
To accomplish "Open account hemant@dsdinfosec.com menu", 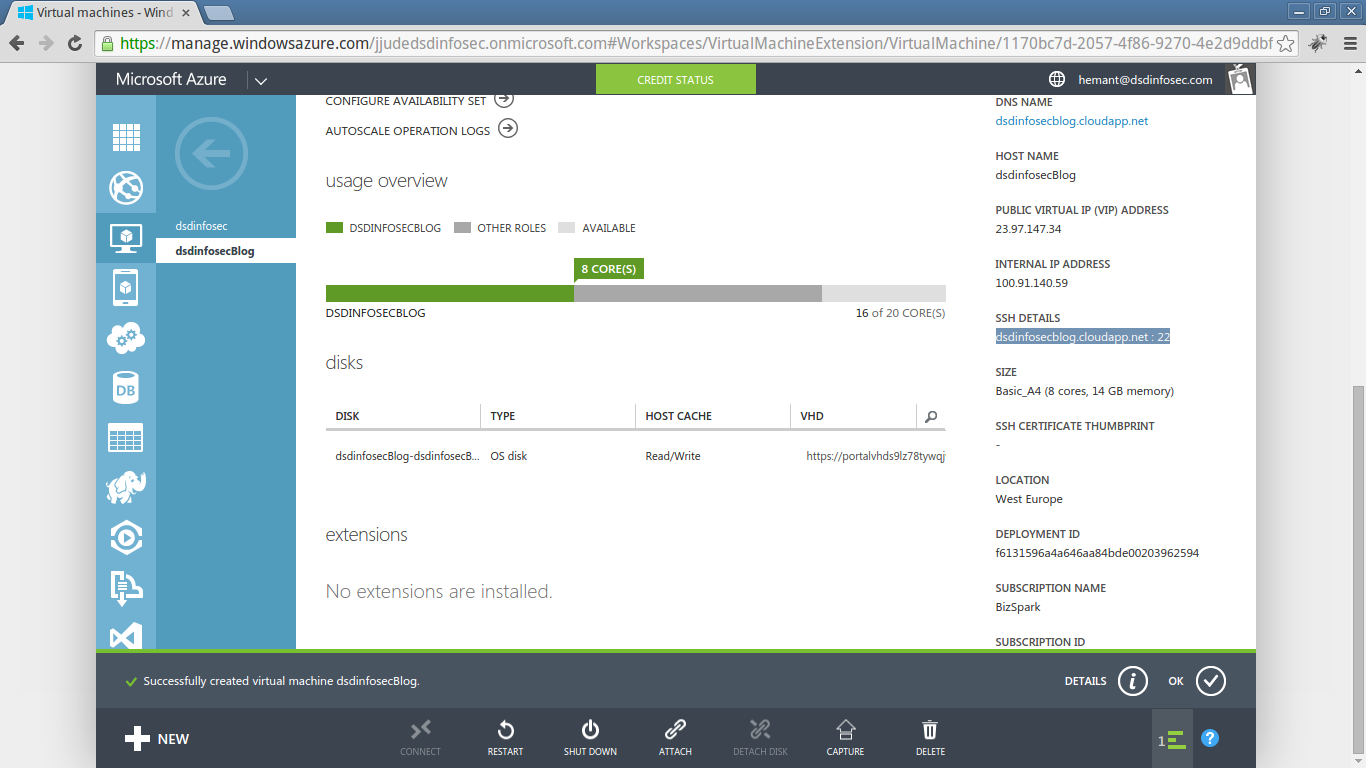I will pyautogui.click(x=1145, y=80).
